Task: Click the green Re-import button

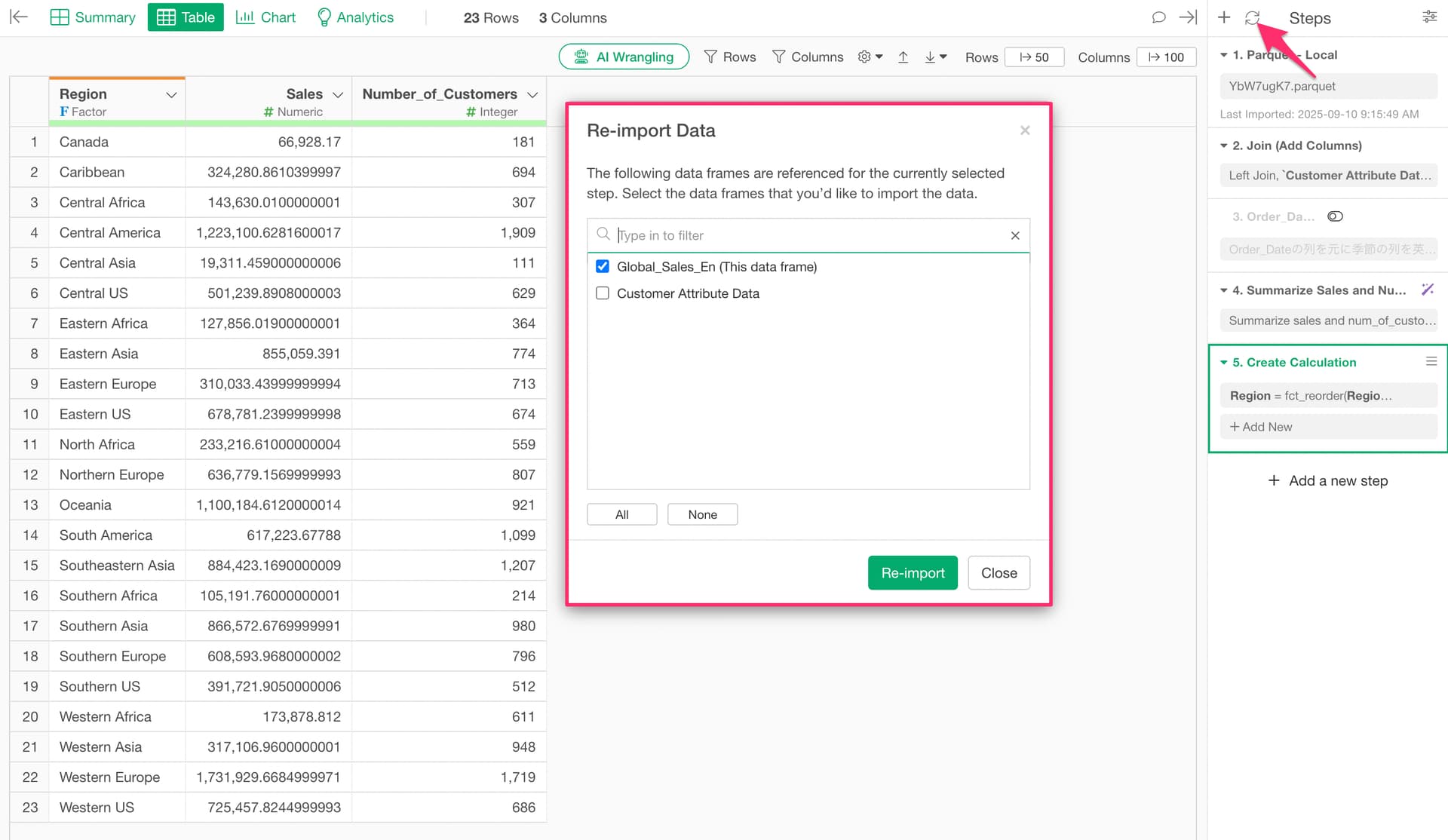Action: coord(912,573)
